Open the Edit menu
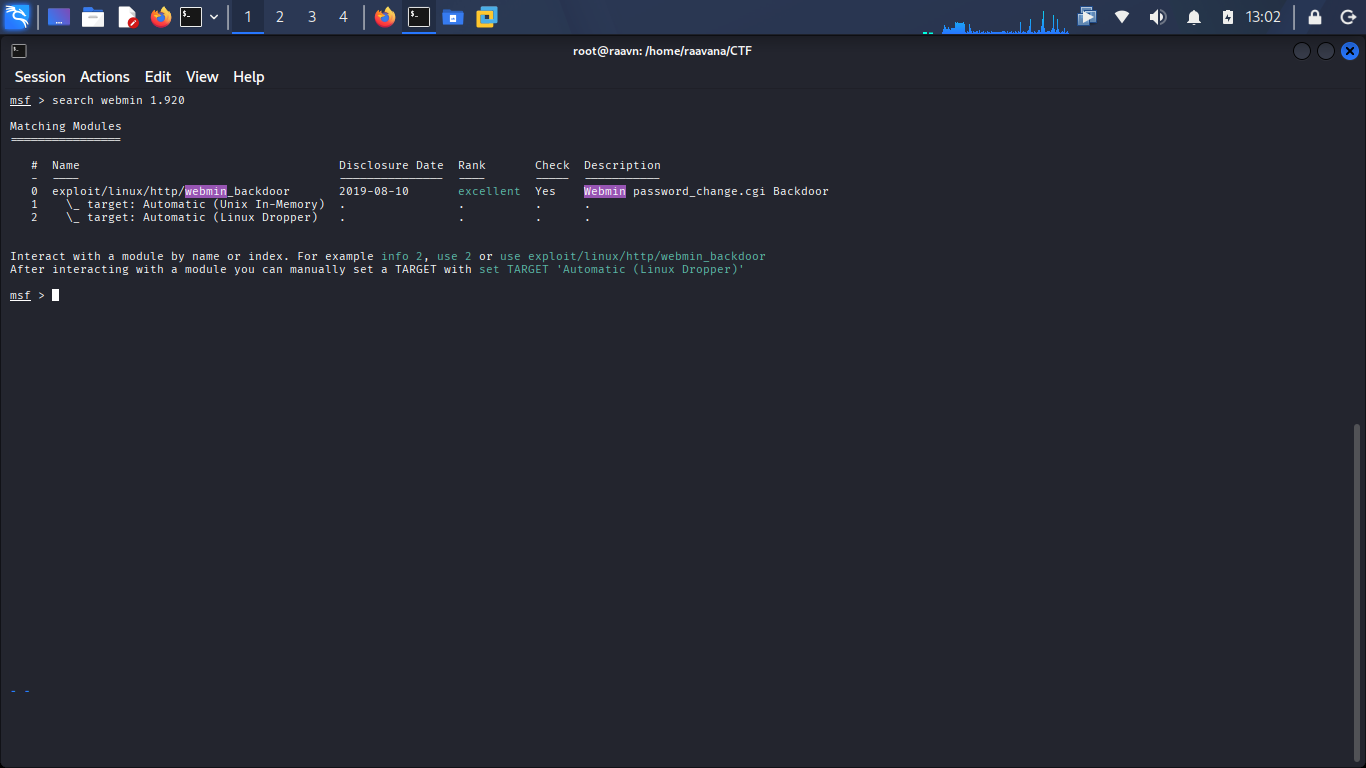Screen dimensions: 1366x768 point(158,77)
